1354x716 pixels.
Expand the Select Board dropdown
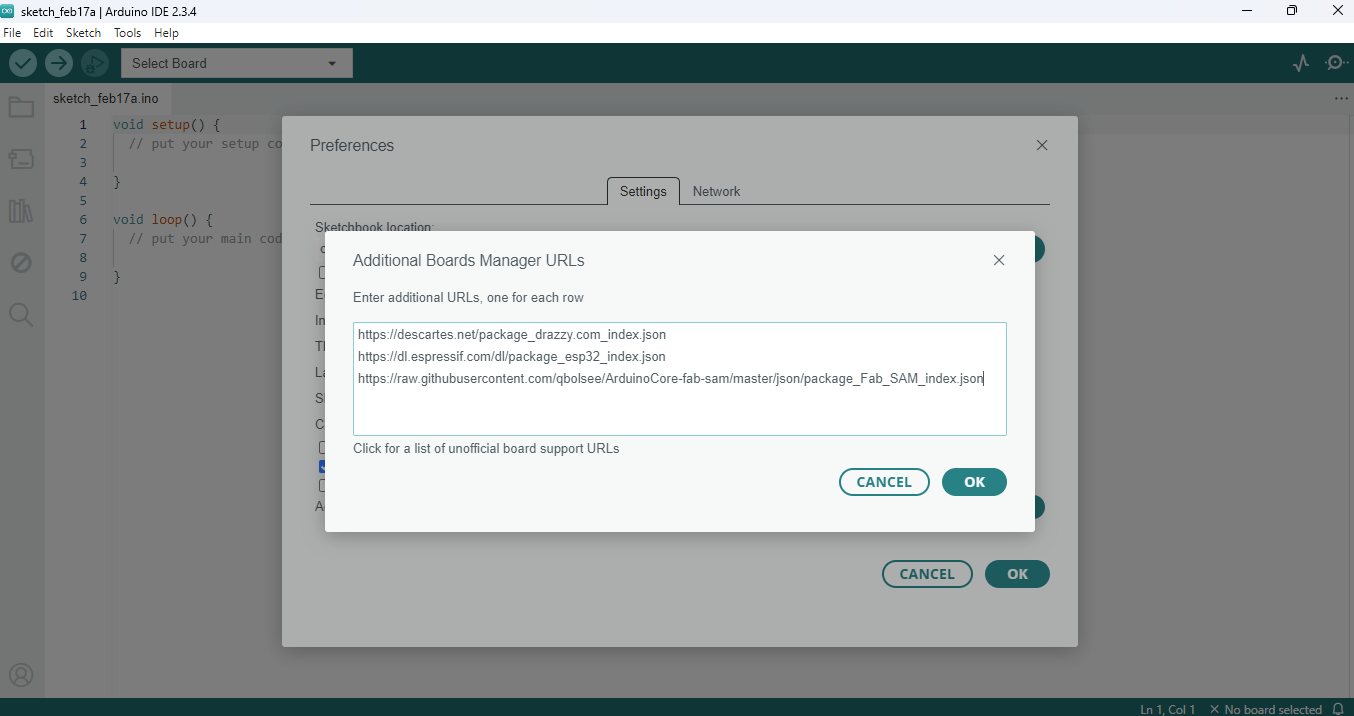tap(236, 63)
